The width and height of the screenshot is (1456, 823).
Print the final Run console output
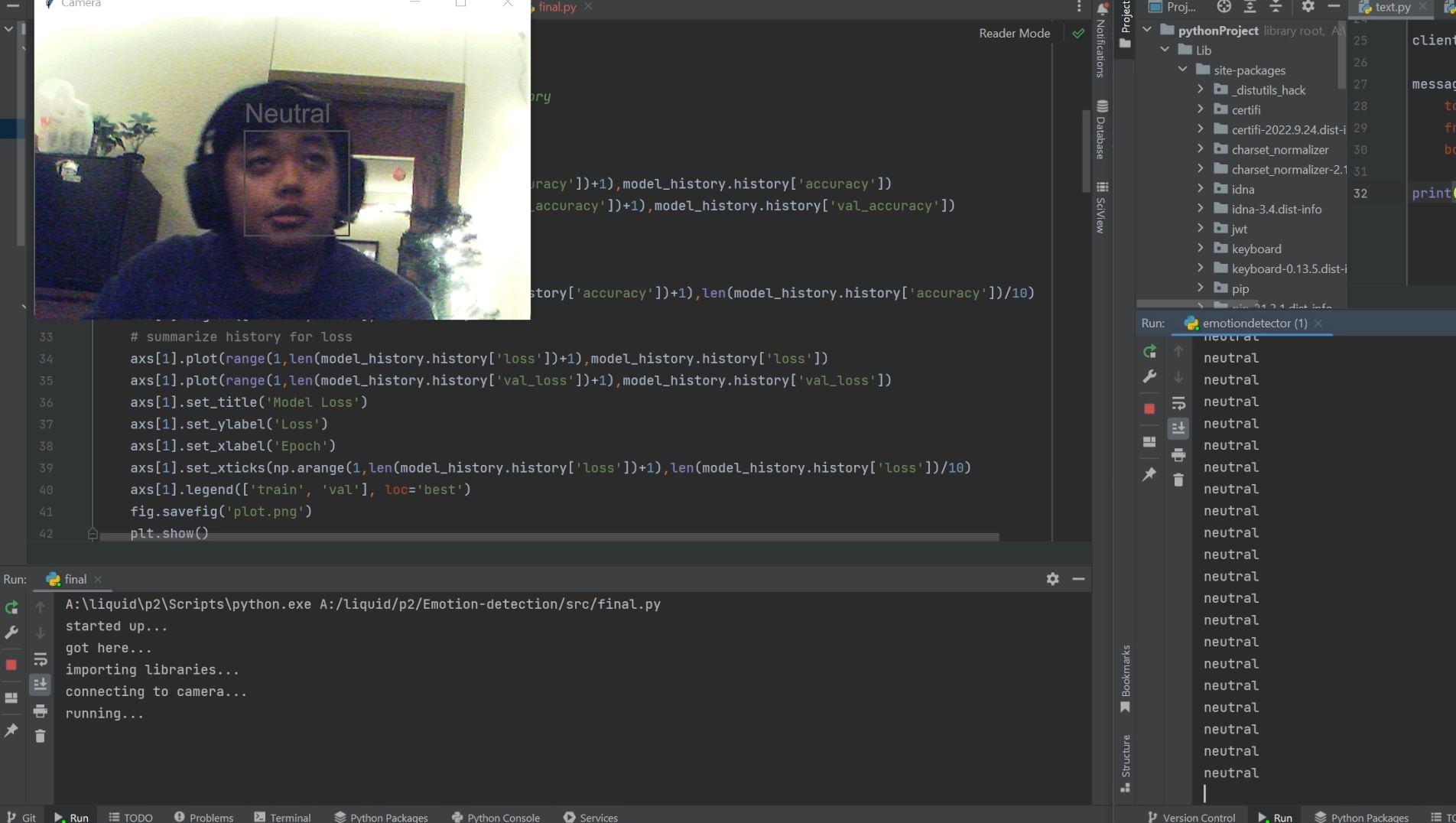coord(41,711)
